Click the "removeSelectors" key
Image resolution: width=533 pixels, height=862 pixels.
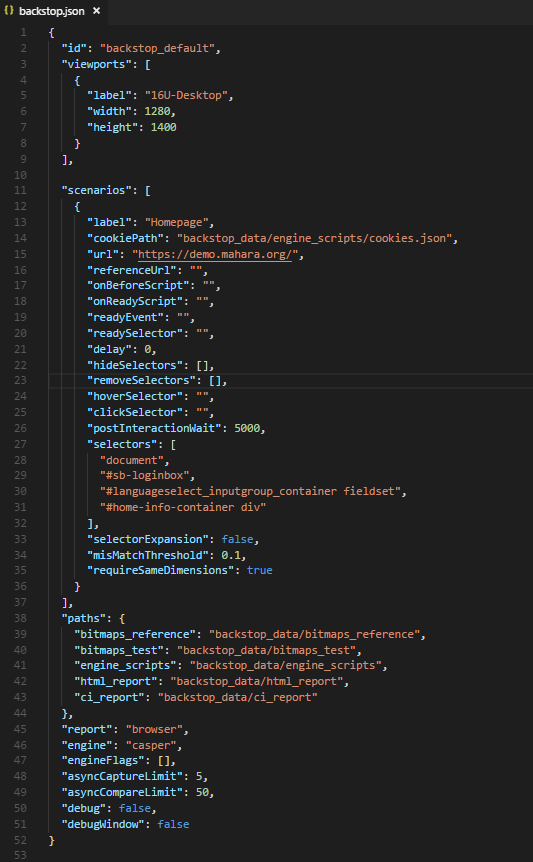coord(141,380)
